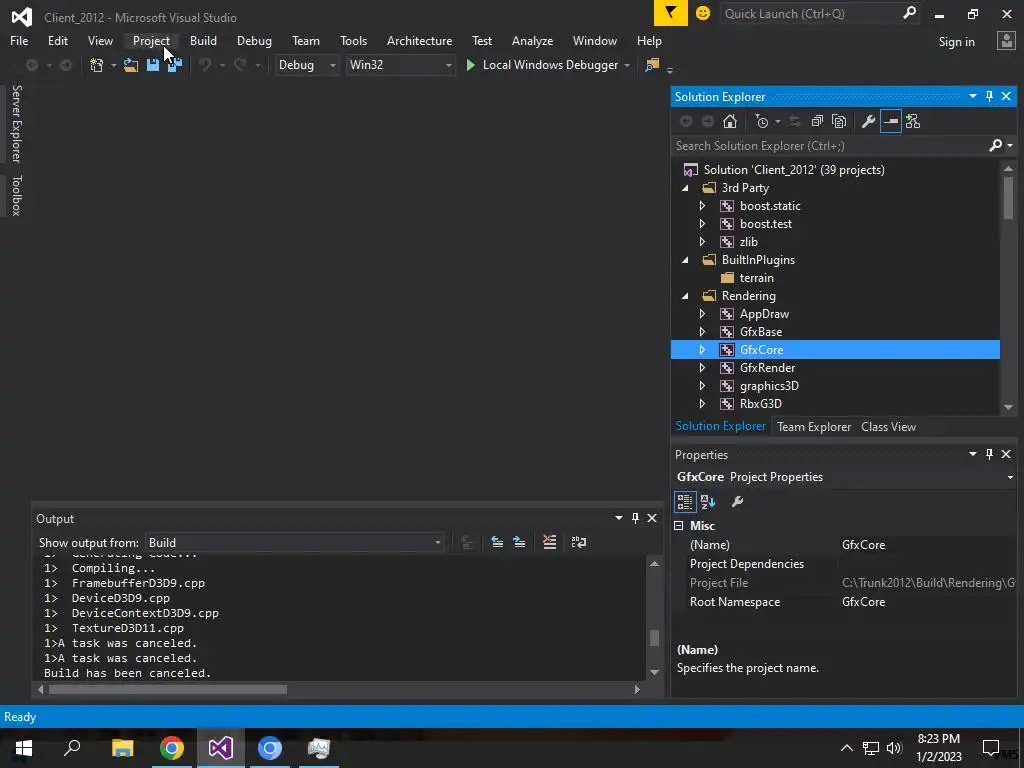Screen dimensions: 1024x768
Task: Click the user account icon near Sign in
Action: [x=1006, y=41]
